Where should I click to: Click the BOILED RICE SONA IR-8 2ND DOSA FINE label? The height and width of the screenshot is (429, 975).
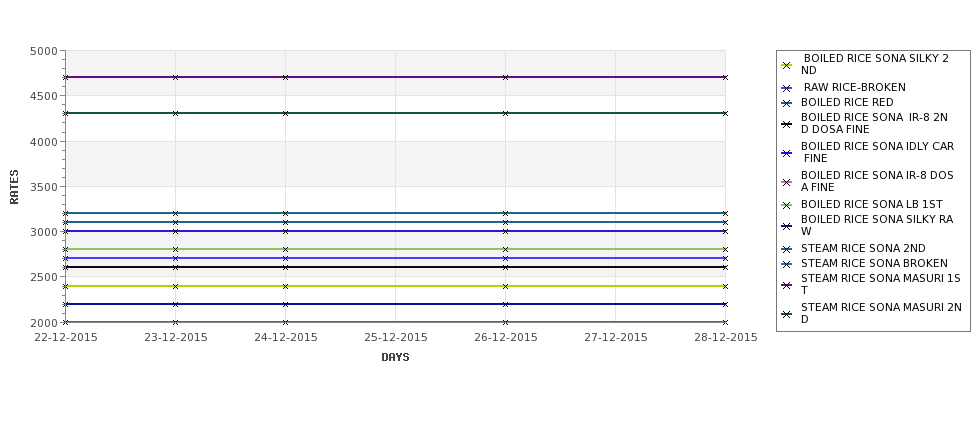pos(874,123)
